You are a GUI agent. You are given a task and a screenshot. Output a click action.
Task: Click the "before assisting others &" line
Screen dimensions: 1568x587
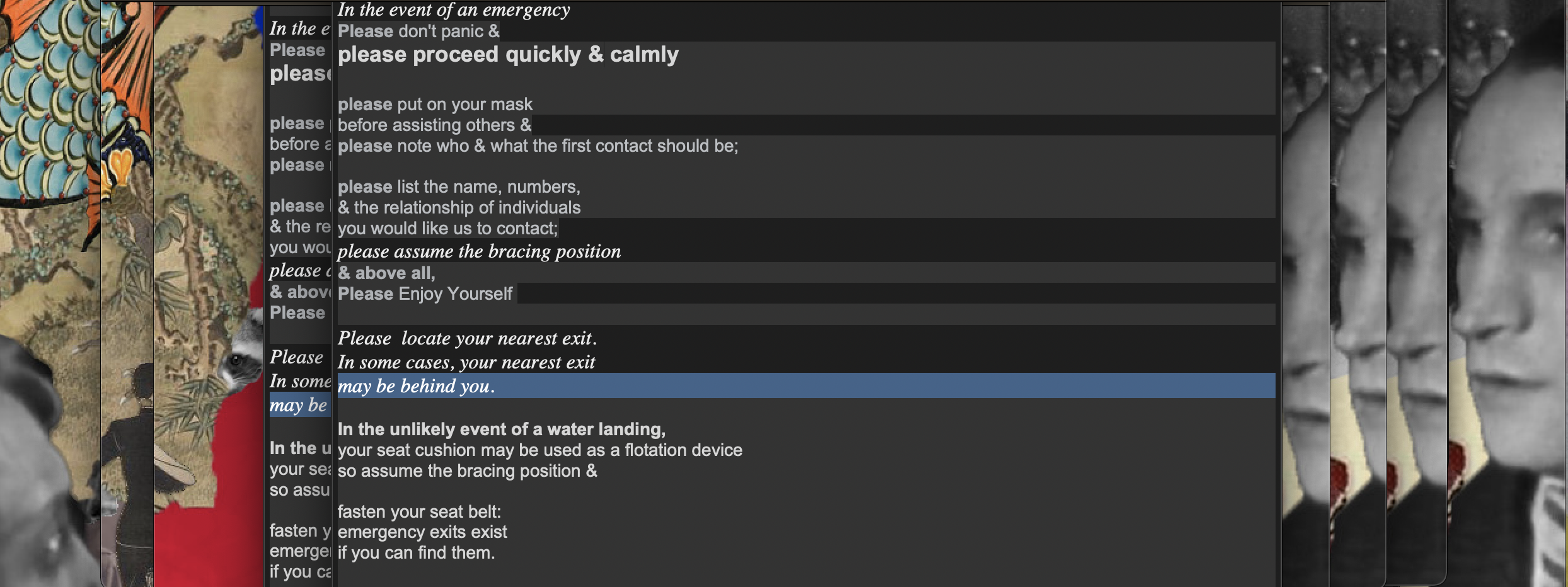434,125
